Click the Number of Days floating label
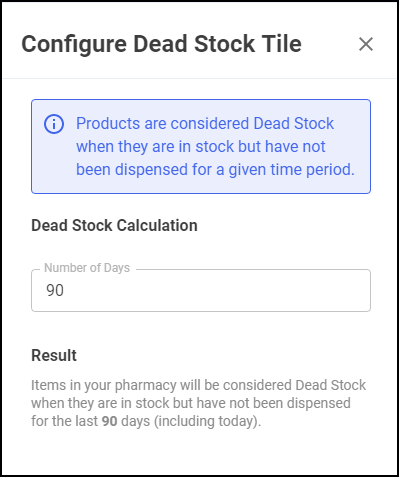399x477 pixels. click(x=87, y=268)
